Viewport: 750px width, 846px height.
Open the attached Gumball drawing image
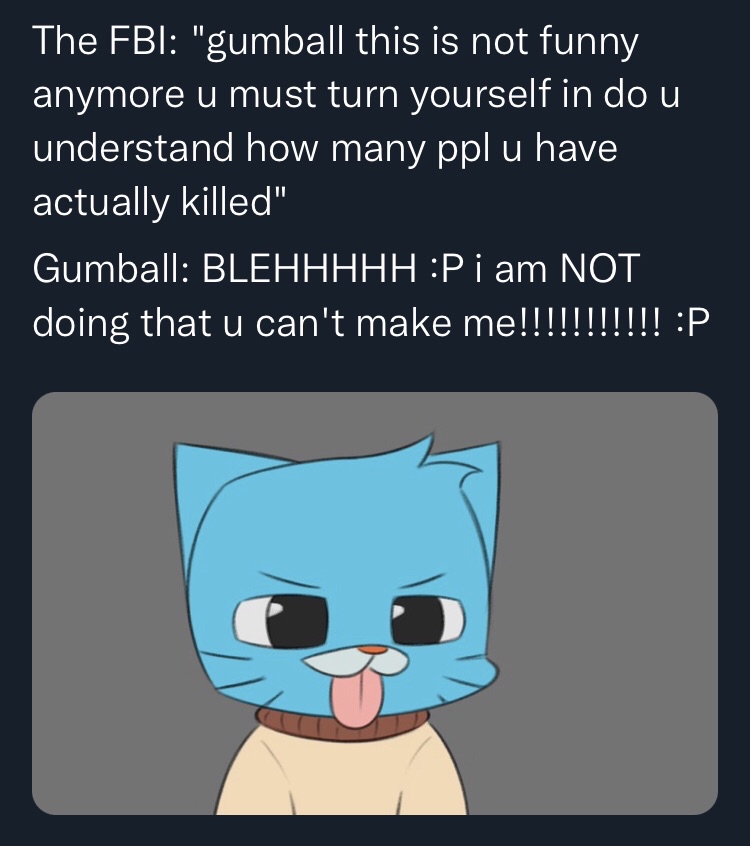coord(375,602)
